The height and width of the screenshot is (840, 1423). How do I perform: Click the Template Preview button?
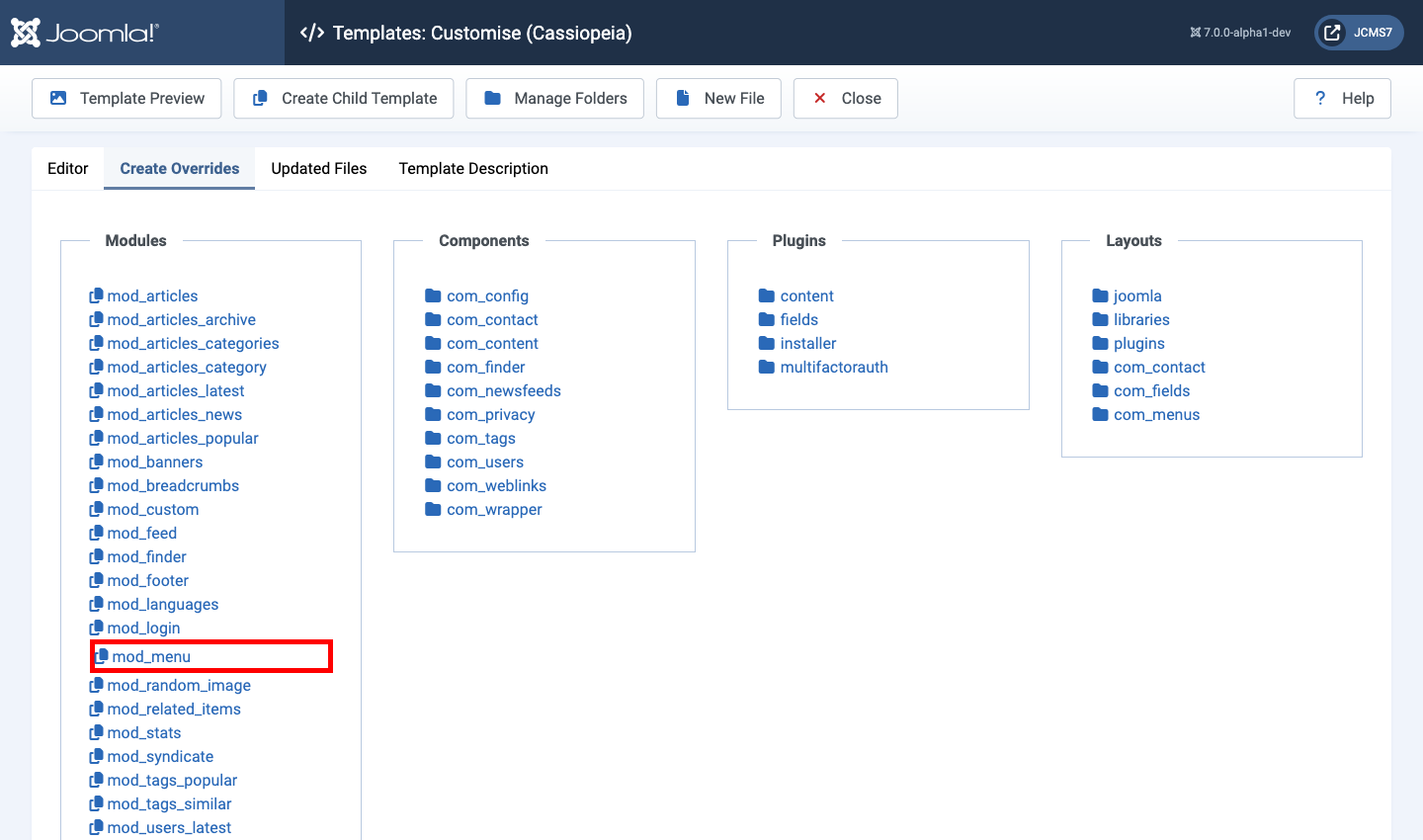coord(126,98)
